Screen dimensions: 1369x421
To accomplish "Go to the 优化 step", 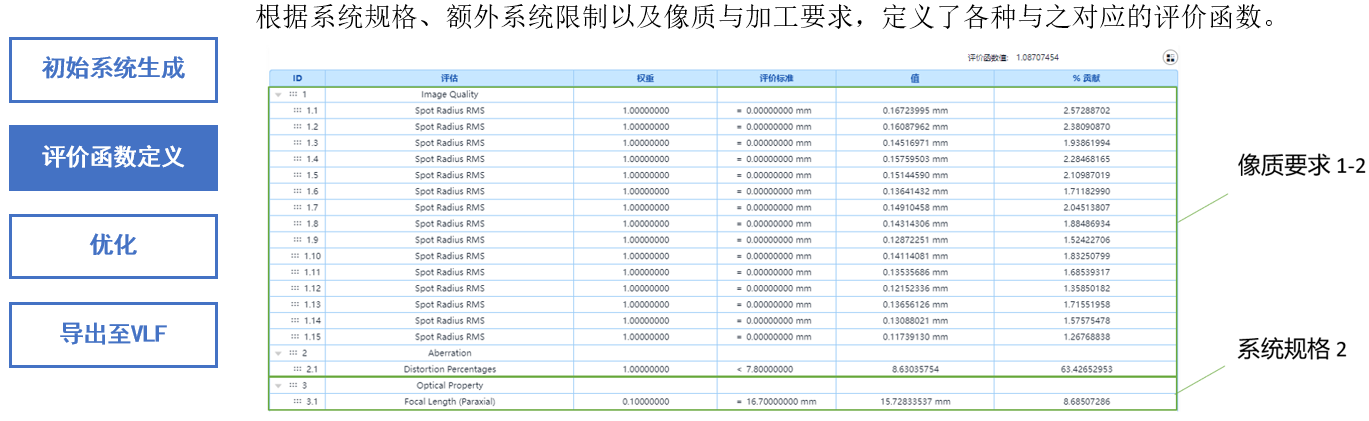I will pyautogui.click(x=113, y=246).
